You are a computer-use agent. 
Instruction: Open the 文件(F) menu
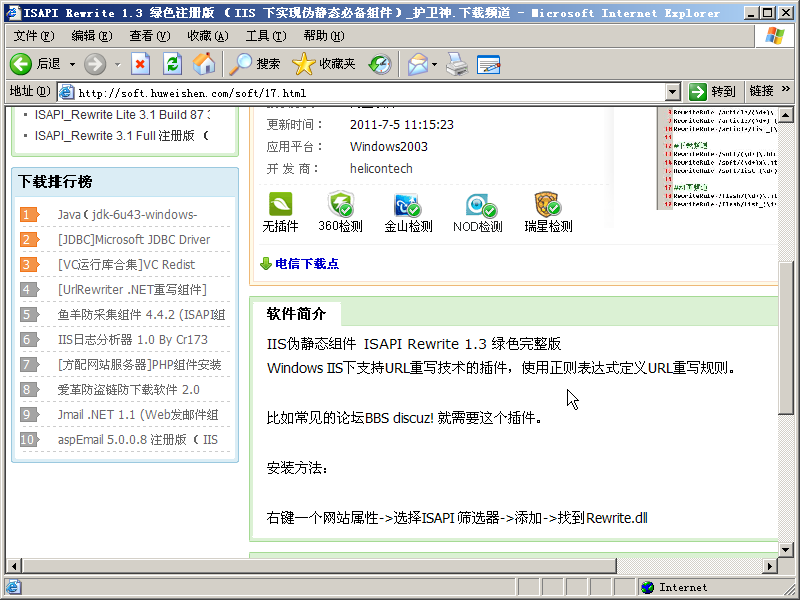click(34, 36)
